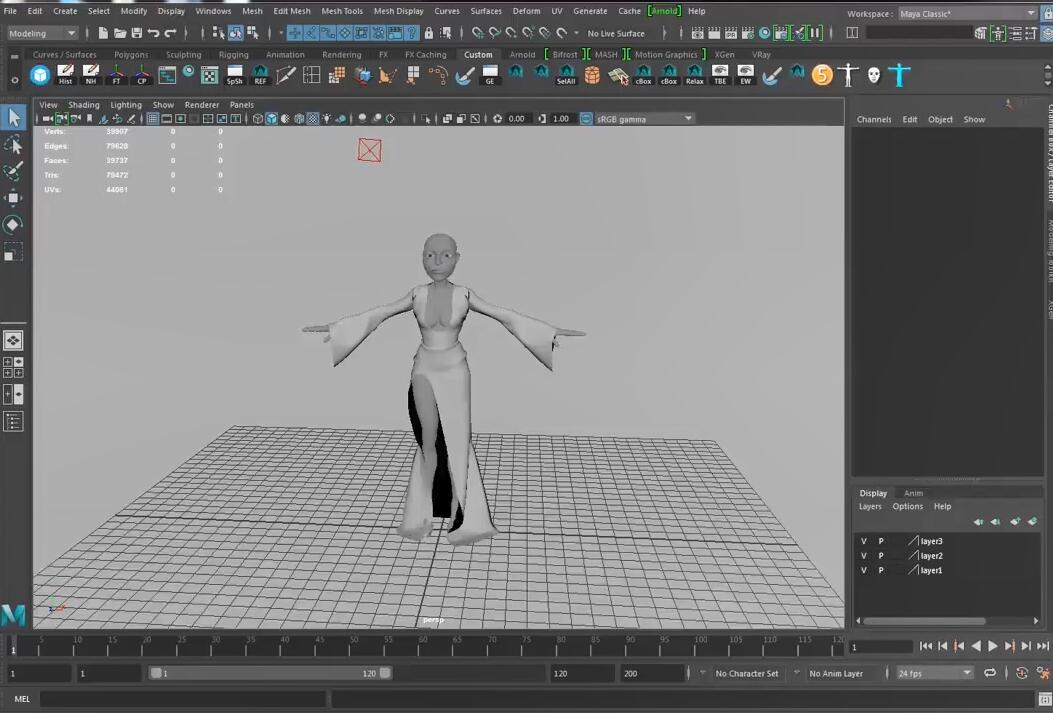Click Options in the layer editor
Screen dimensions: 1053x713
click(x=907, y=507)
